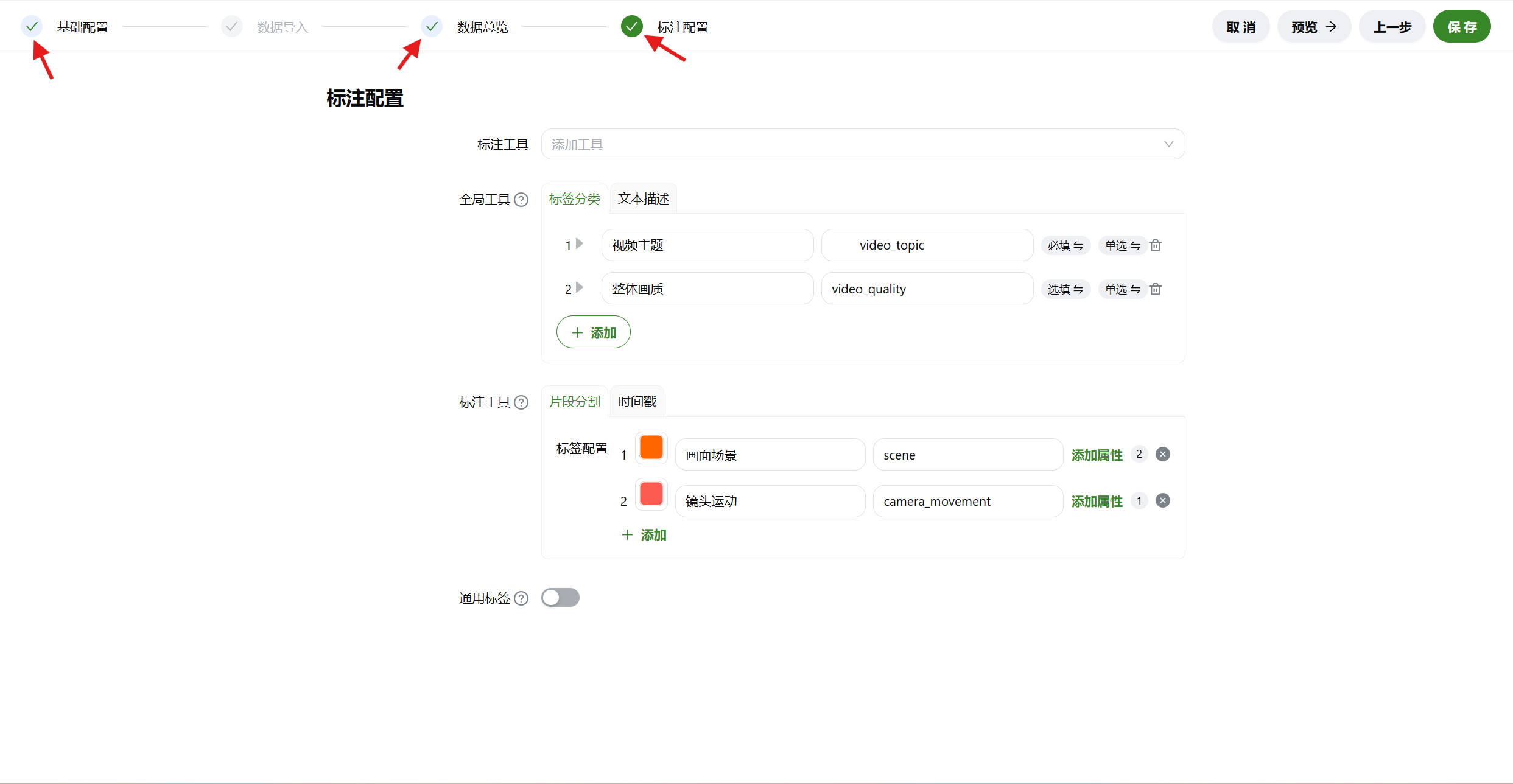Click the 取消 button
Image resolution: width=1513 pixels, height=784 pixels.
point(1241,27)
